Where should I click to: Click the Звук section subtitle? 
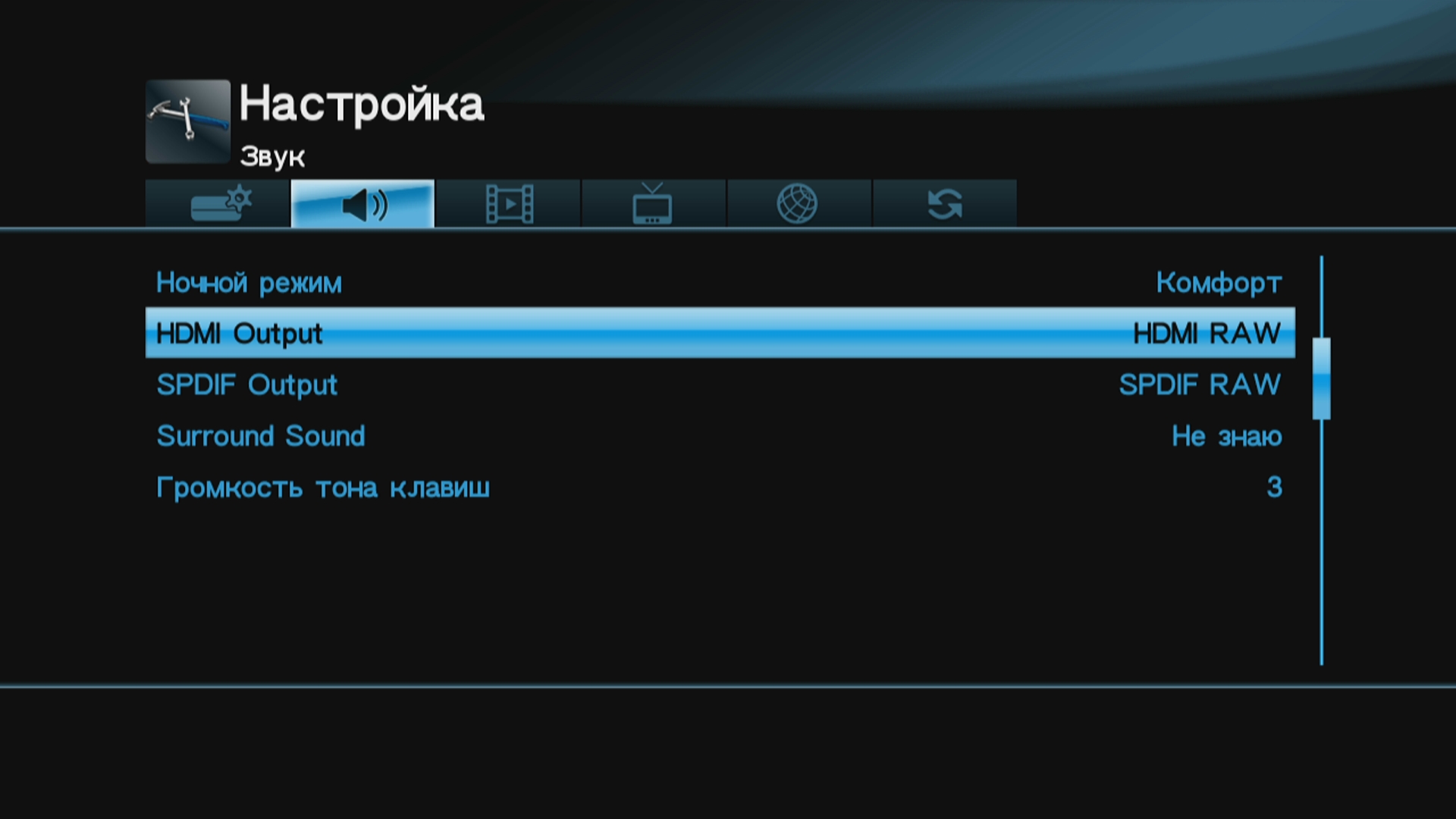click(272, 157)
